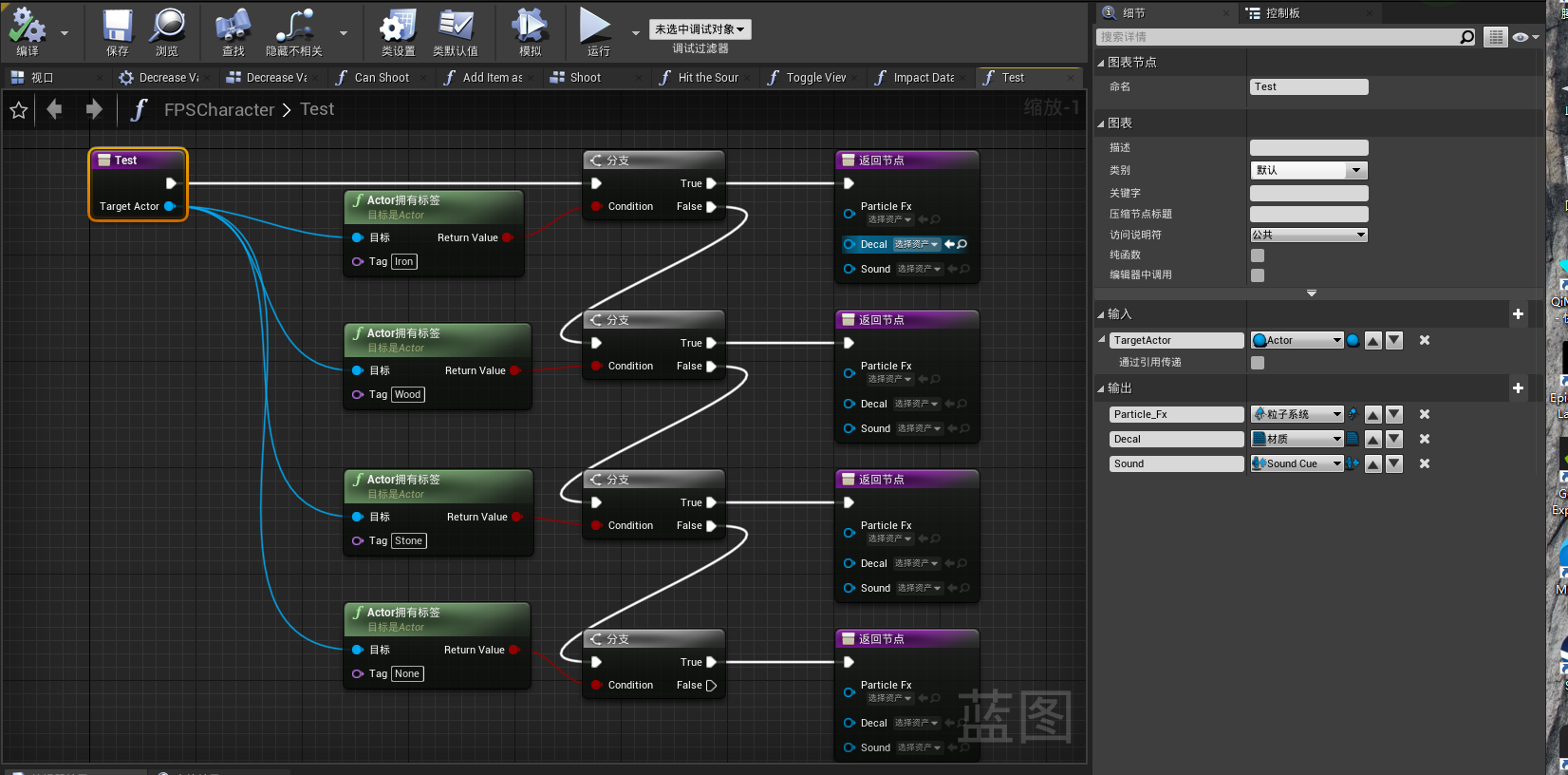The image size is (1568, 775).
Task: Click the Save (保存) toolbar icon
Action: click(118, 25)
